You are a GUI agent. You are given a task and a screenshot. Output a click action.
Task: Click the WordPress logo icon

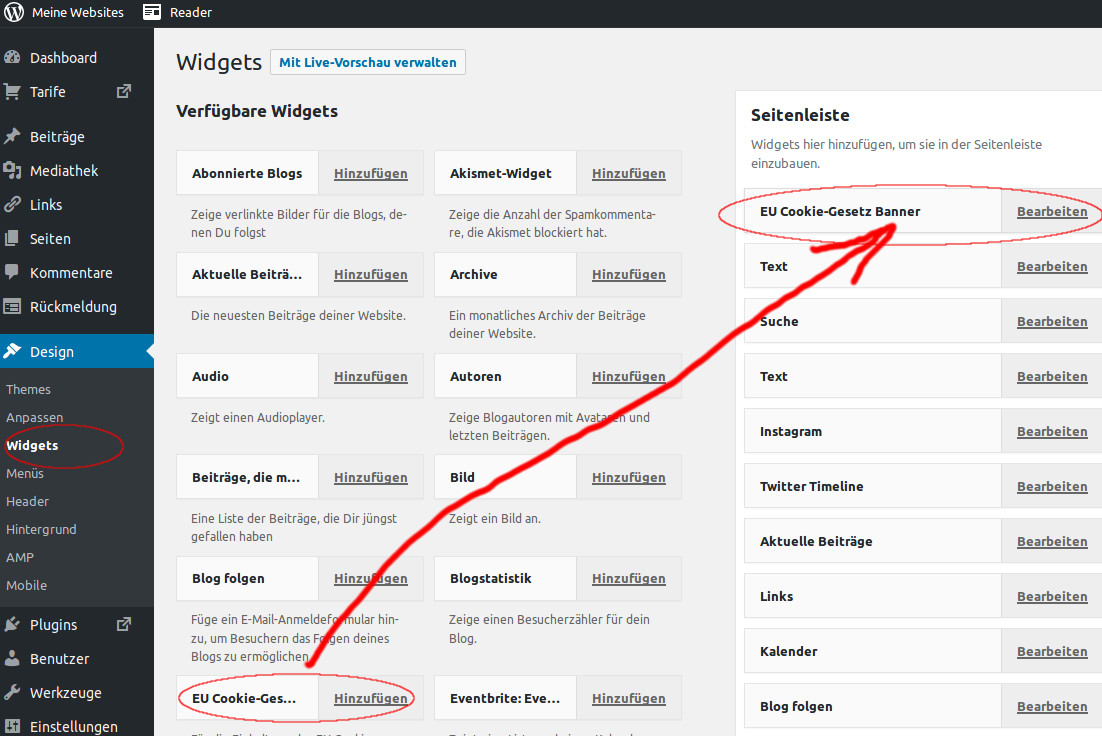[x=14, y=12]
